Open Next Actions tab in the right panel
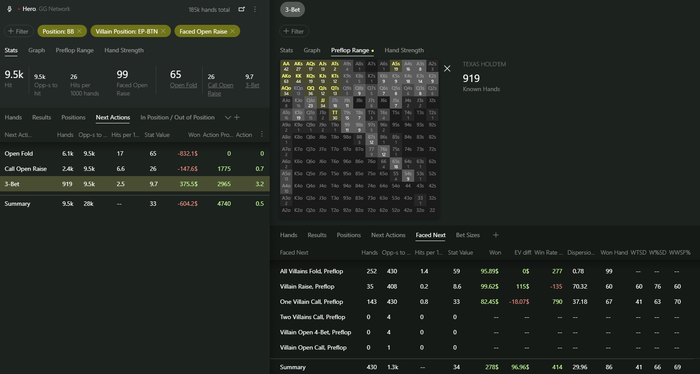700x374 pixels. coord(388,235)
